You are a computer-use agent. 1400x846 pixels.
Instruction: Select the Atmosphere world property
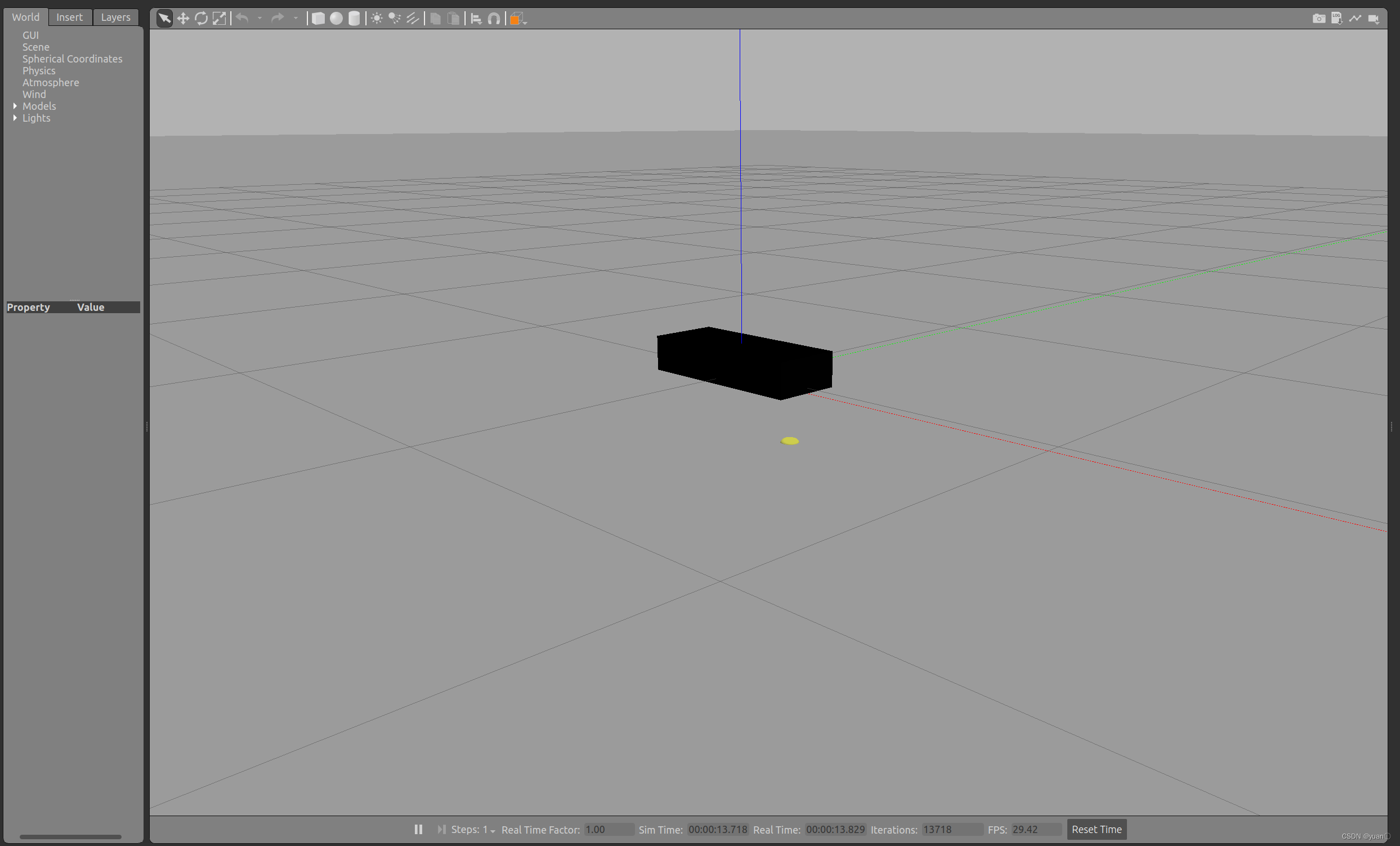point(50,83)
